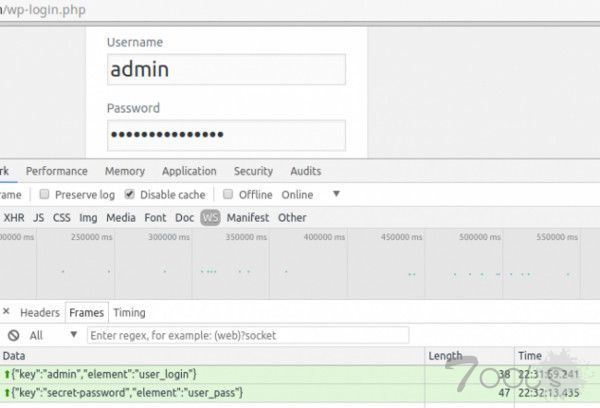Open the Security tab
600x408 pixels.
click(253, 171)
